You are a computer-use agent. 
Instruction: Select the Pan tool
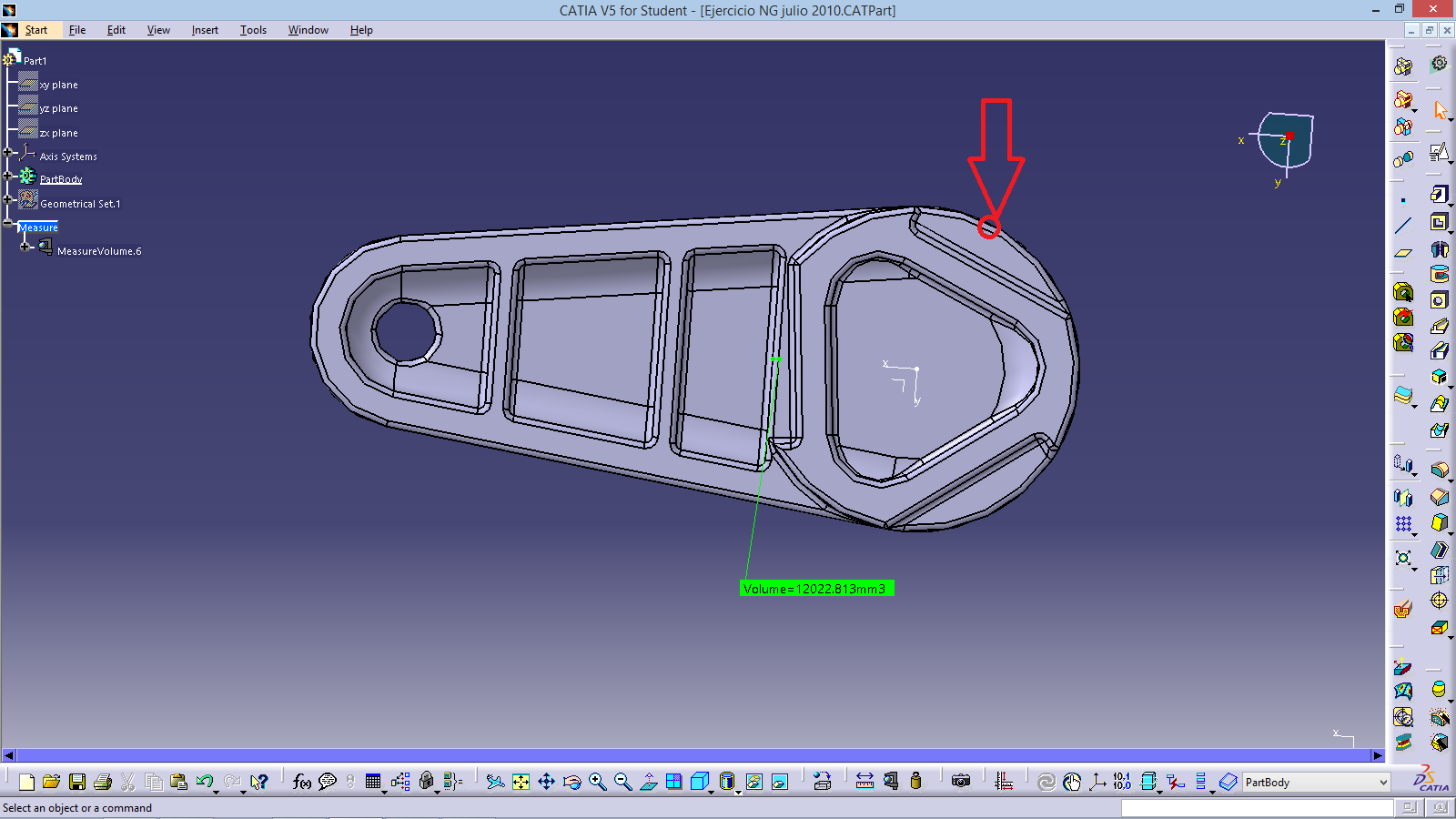[546, 782]
